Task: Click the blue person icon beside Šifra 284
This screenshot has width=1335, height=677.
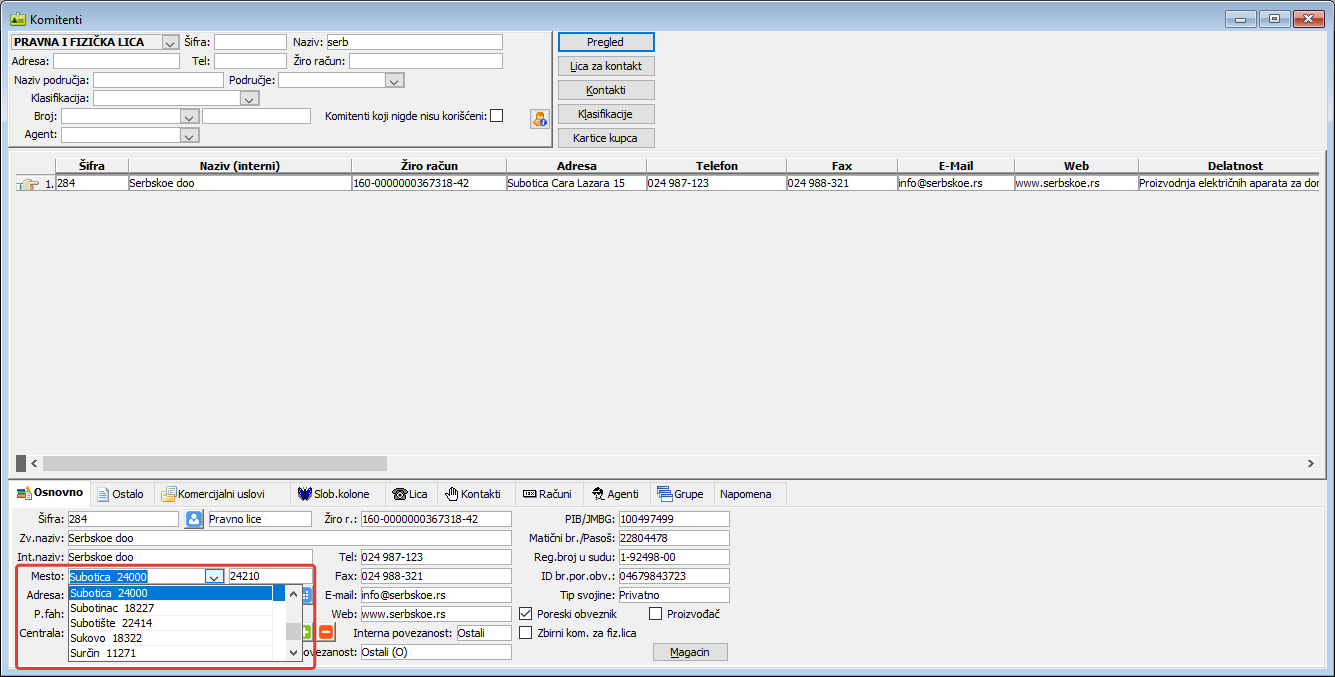Action: [194, 519]
